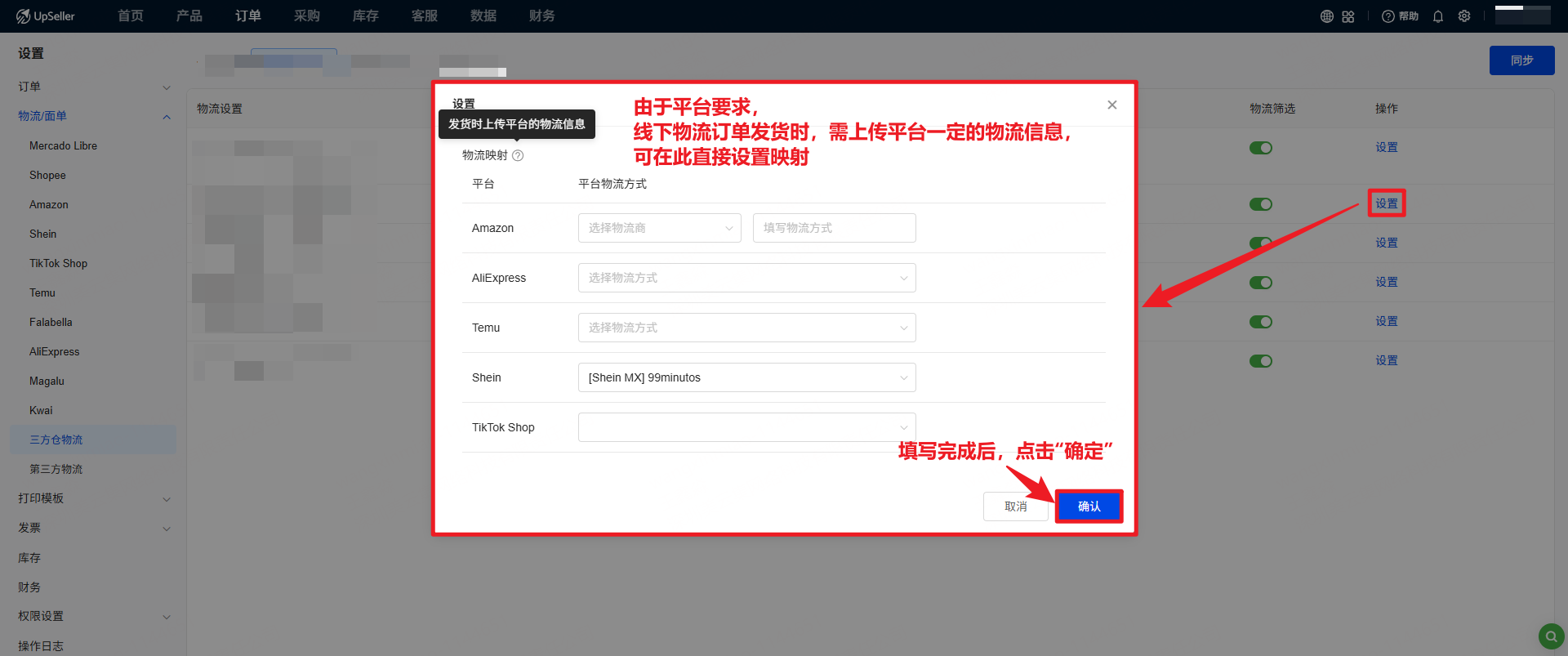Open the Amazon 选择物流商 dropdown
Viewport: 1568px width, 656px height.
point(659,228)
